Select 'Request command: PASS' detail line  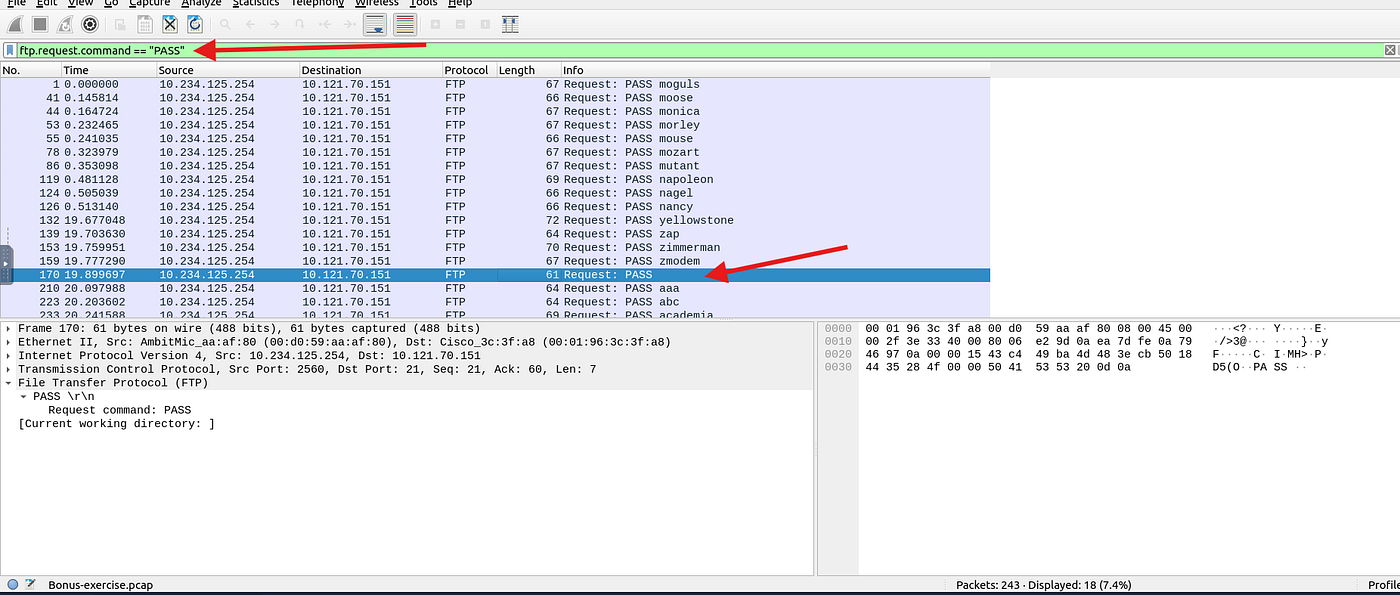point(119,410)
